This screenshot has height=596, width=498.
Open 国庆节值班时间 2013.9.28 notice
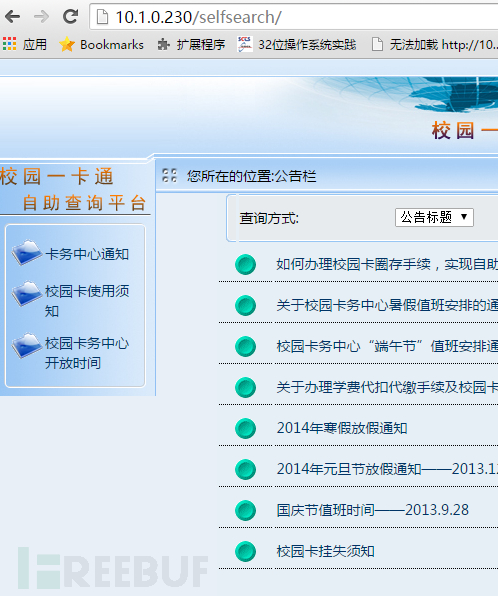pyautogui.click(x=373, y=510)
